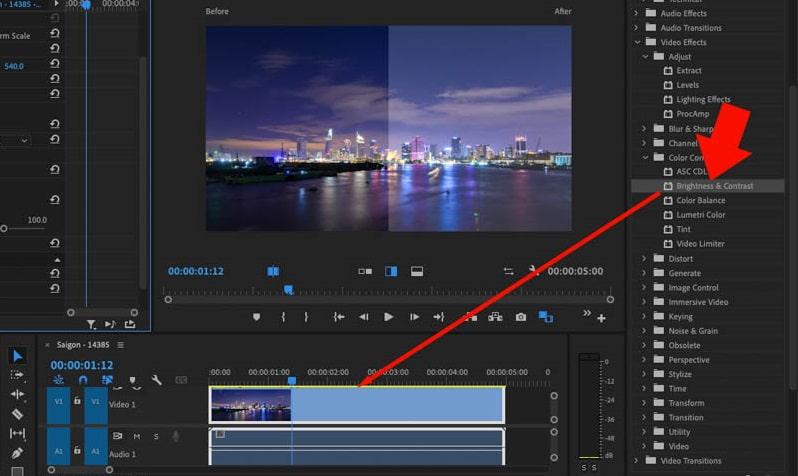Image resolution: width=798 pixels, height=476 pixels.
Task: Toggle the Video 1 track lock
Action: tap(77, 401)
